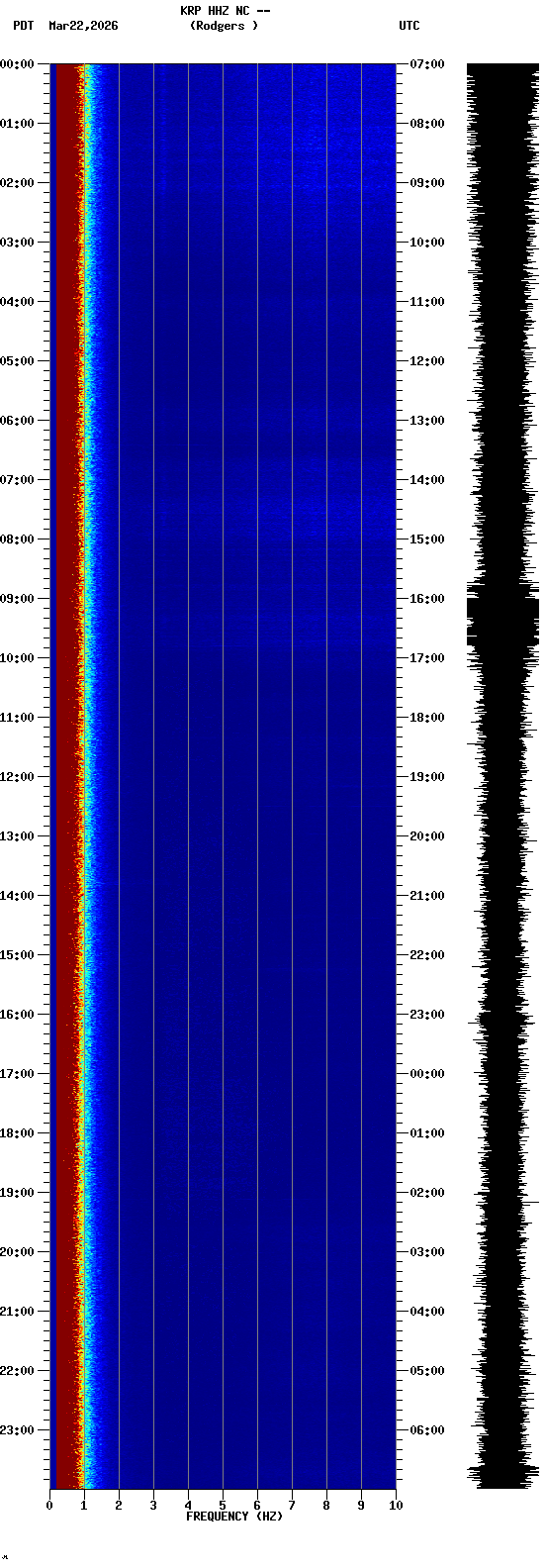
Task: Click the frequency axis label '10'
Action: [x=396, y=1506]
